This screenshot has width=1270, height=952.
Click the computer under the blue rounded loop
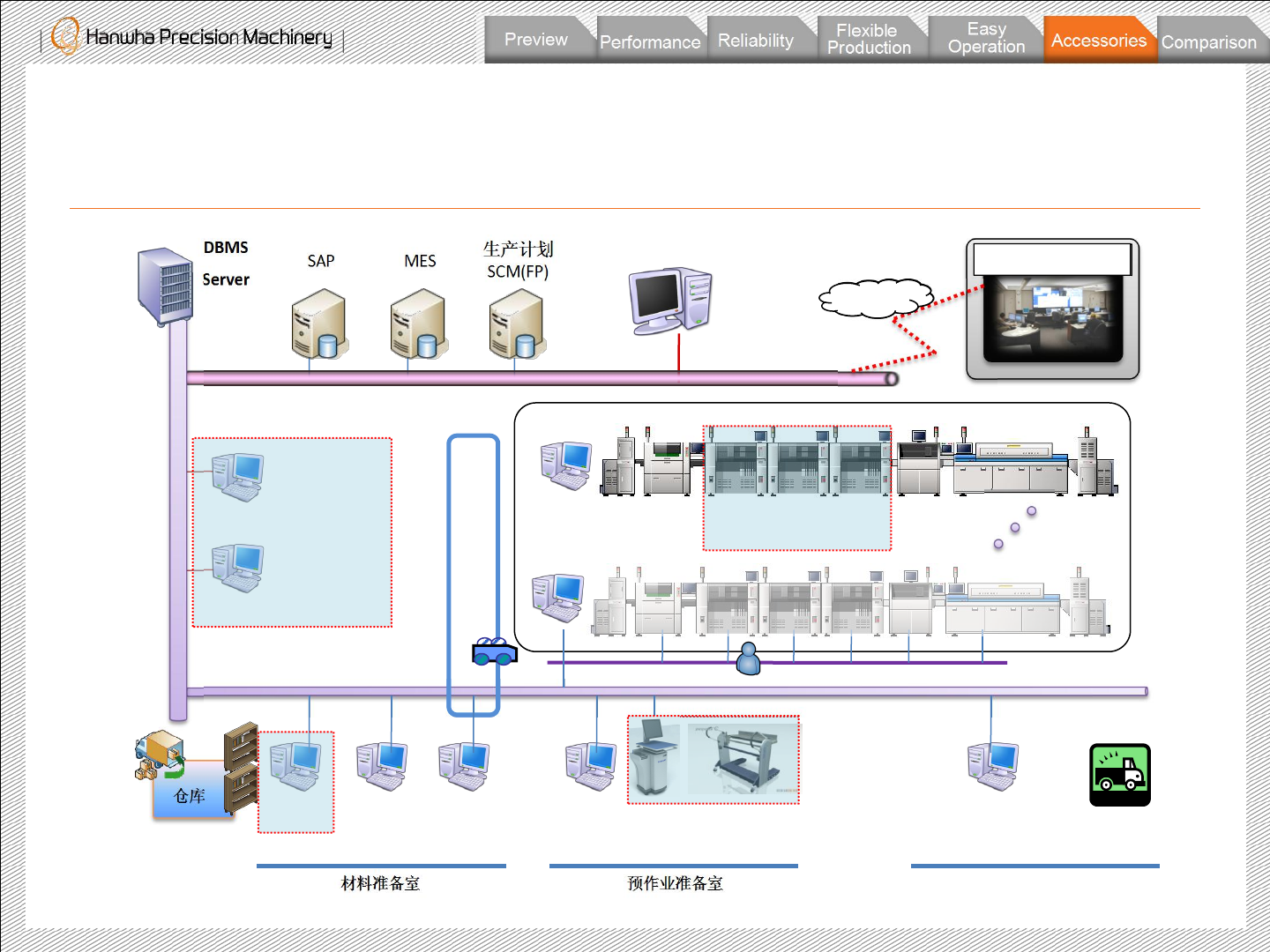[x=464, y=766]
